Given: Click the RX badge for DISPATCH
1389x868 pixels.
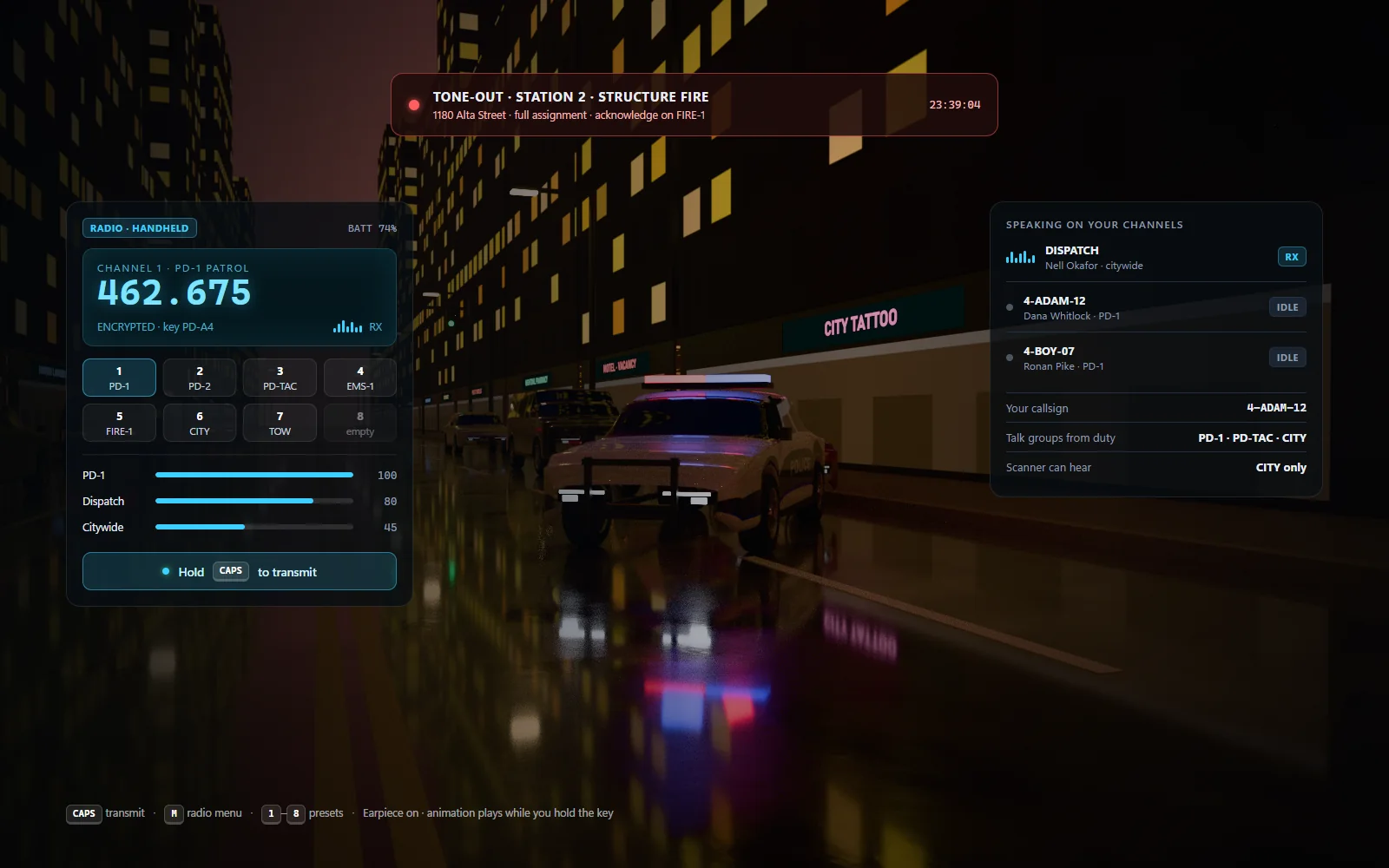Looking at the screenshot, I should 1292,257.
